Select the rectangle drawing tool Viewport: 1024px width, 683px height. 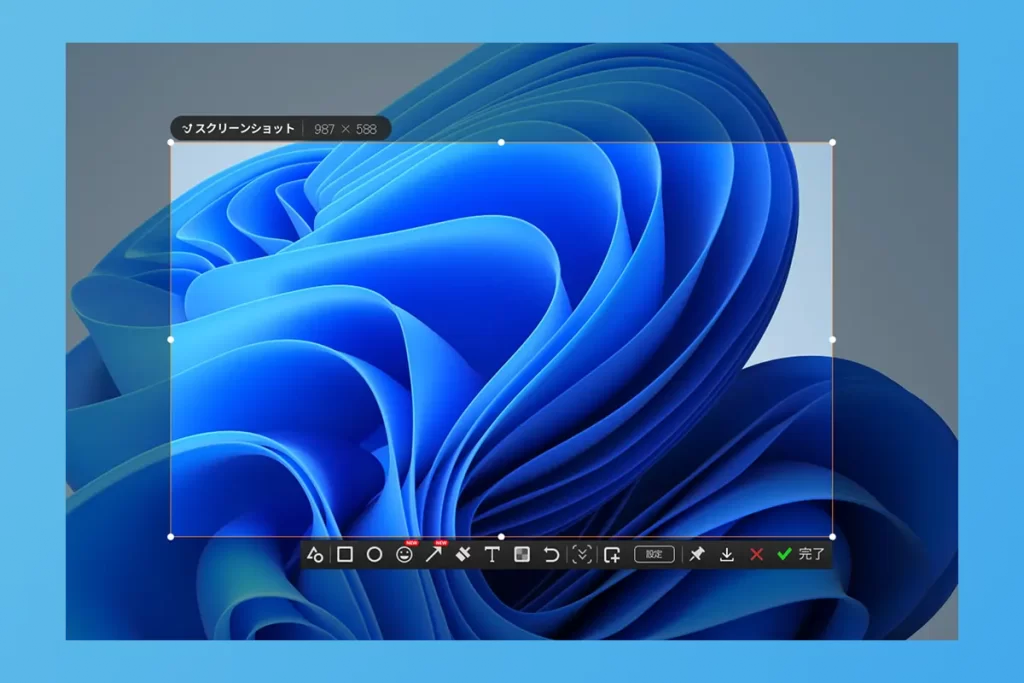pyautogui.click(x=345, y=554)
